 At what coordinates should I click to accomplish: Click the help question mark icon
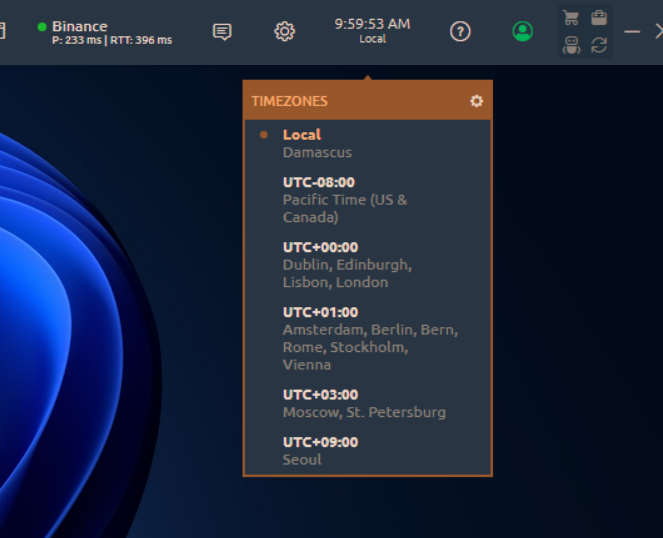pos(460,32)
